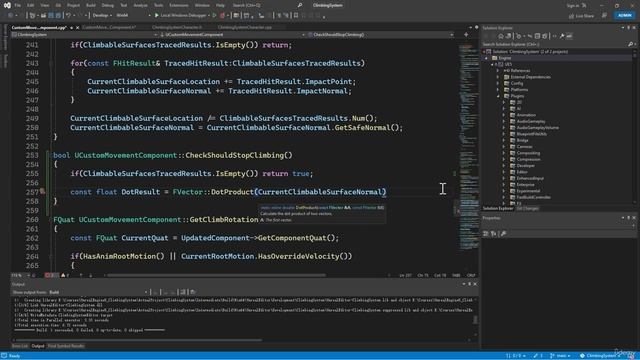The width and height of the screenshot is (640, 360).
Task: Click Start Without Debugging play outline icon
Action: click(214, 16)
